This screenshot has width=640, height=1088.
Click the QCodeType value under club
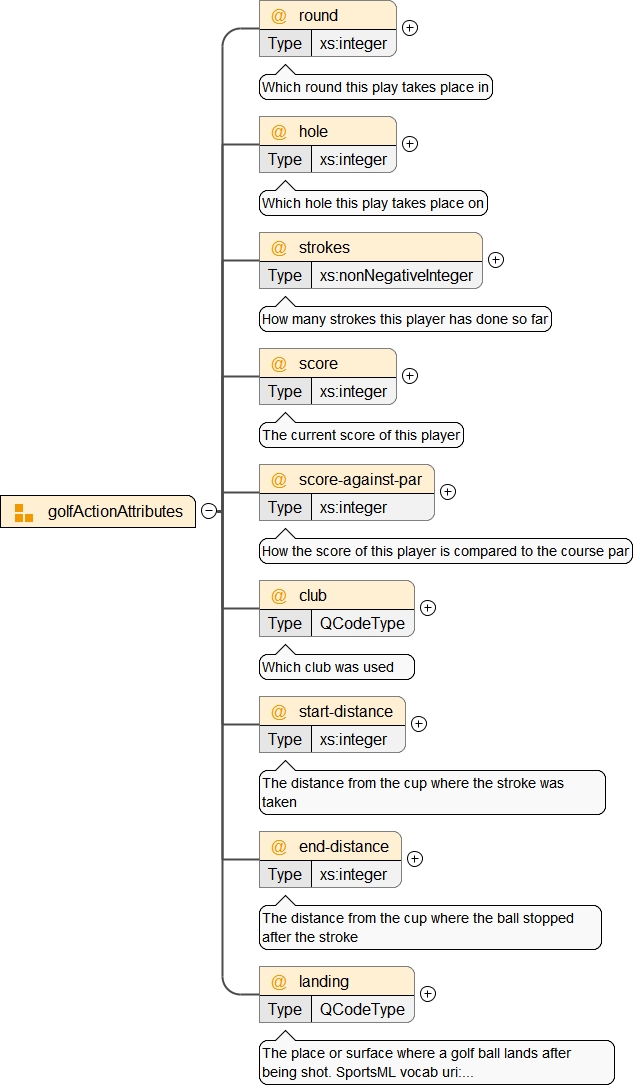click(x=362, y=623)
